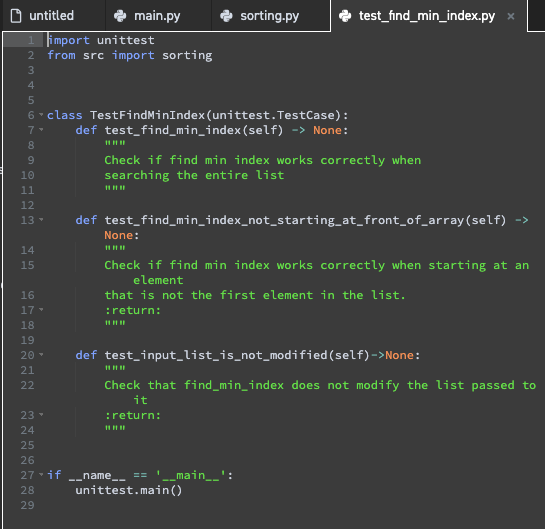Click the word 'unittest' on line 1
The width and height of the screenshot is (545, 529).
point(125,40)
